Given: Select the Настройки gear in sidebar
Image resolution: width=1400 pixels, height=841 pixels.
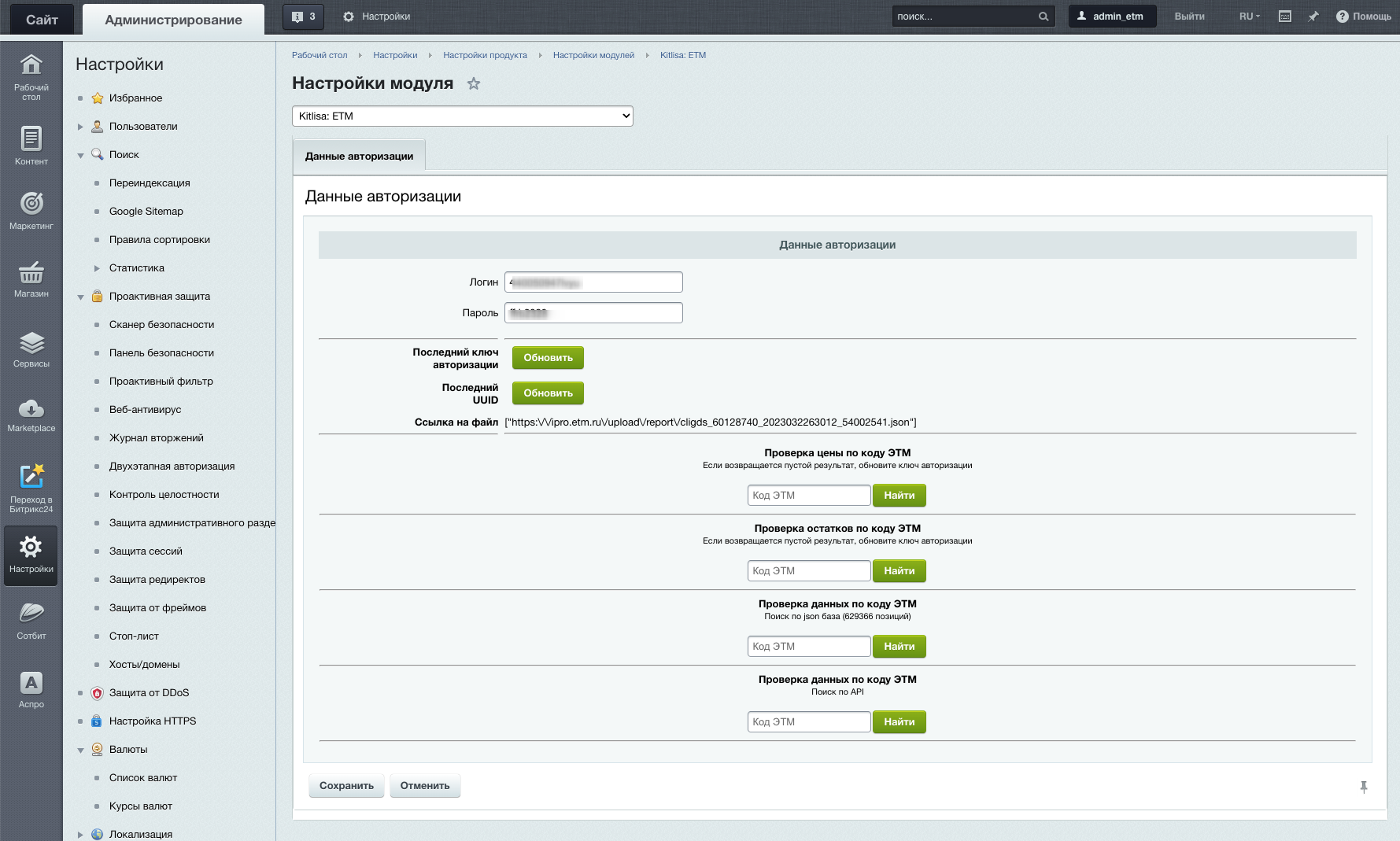Looking at the screenshot, I should click(x=31, y=555).
